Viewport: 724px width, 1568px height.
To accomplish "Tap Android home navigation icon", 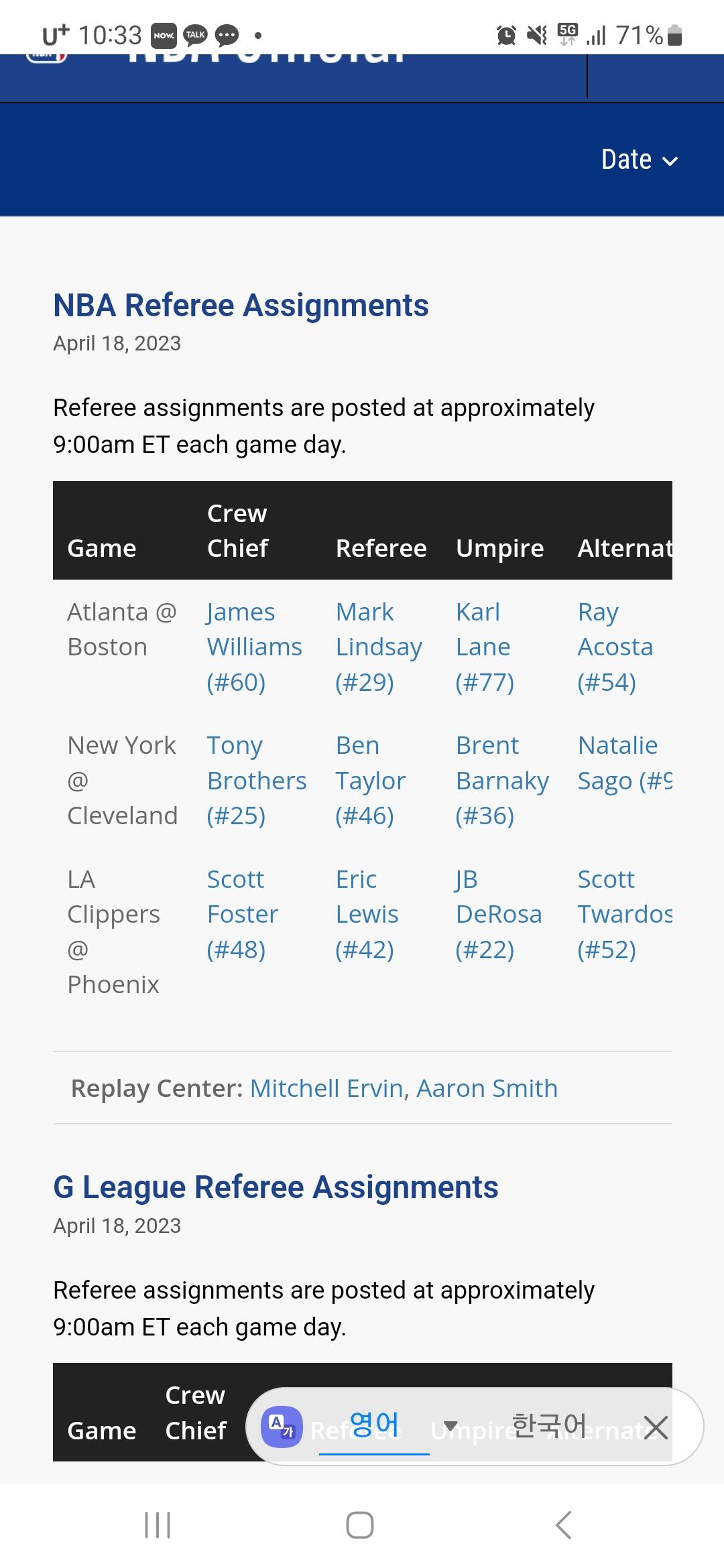I will pyautogui.click(x=360, y=1525).
